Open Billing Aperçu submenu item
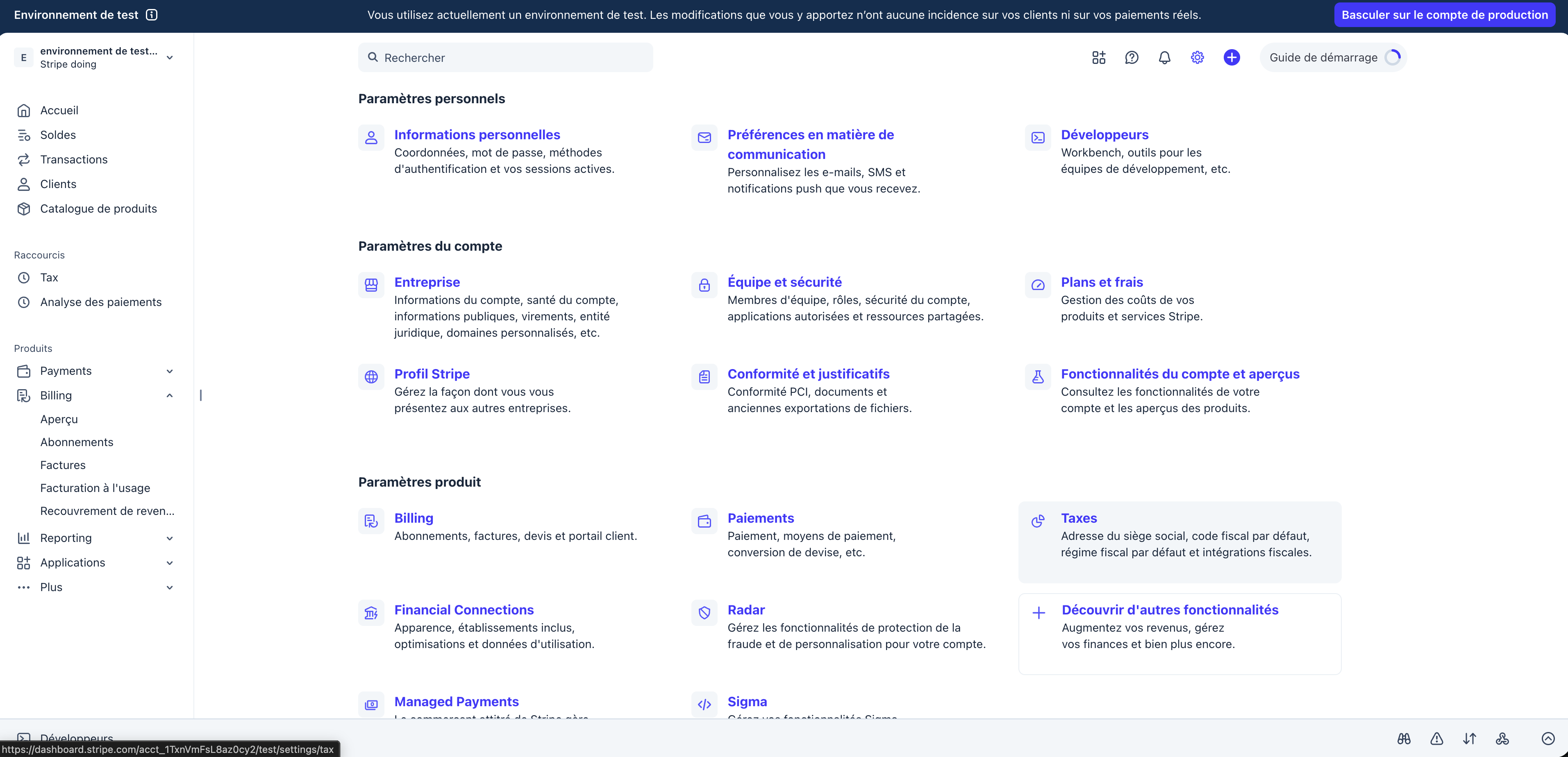Screen dimensions: 1568x757 coord(59,419)
